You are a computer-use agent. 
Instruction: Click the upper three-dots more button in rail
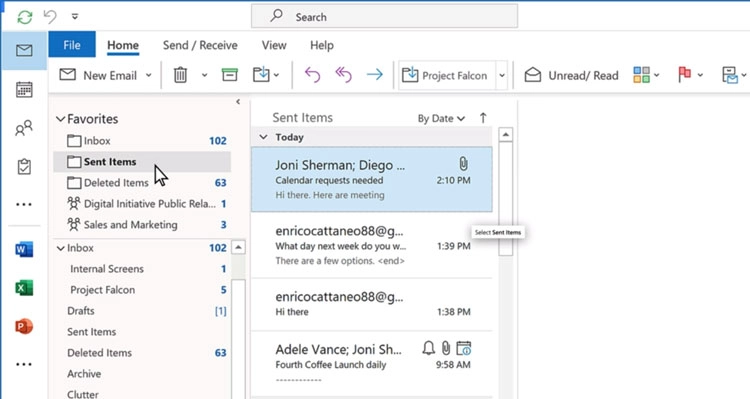24,204
